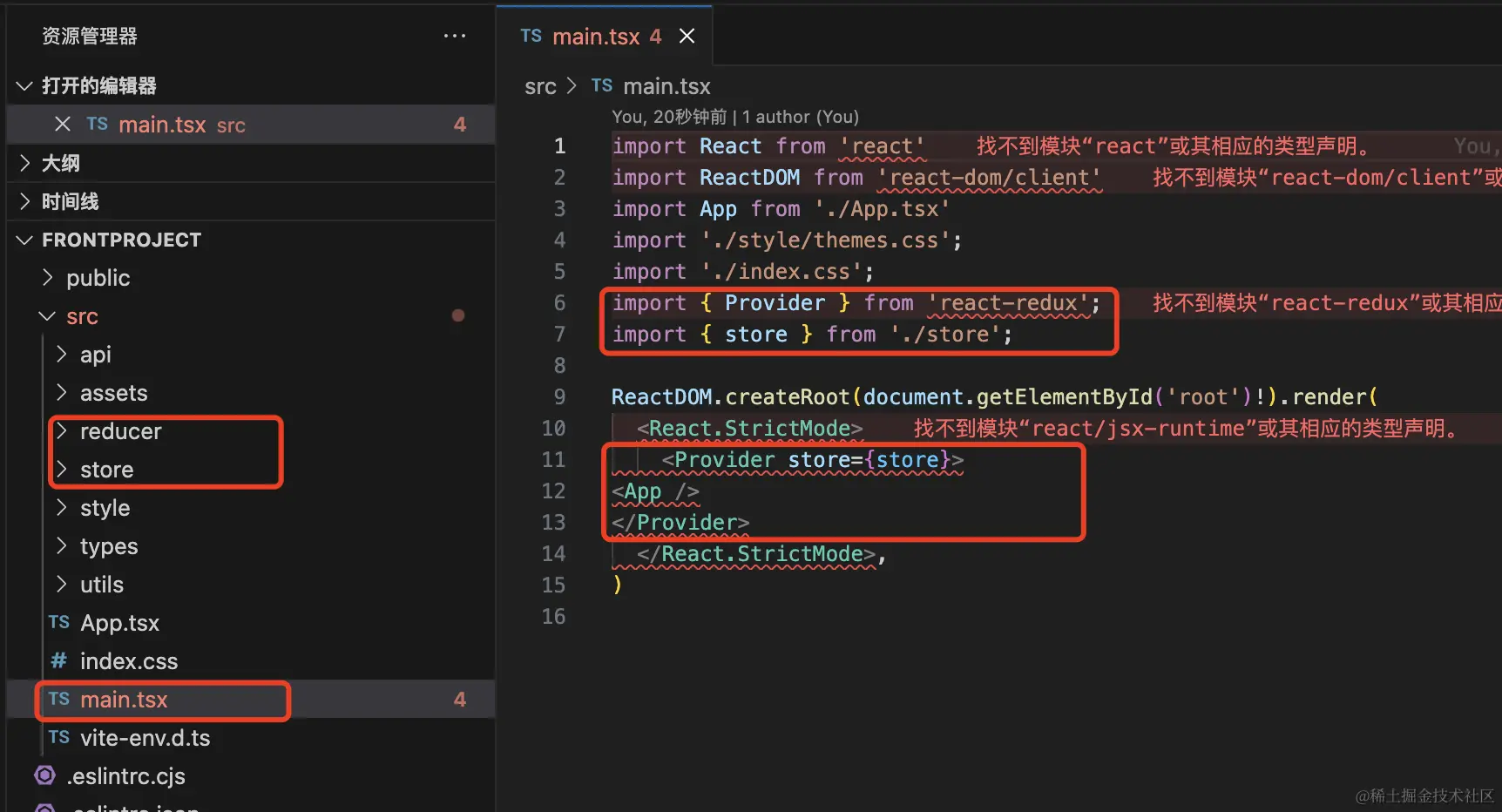Select main.tsx in the open editors list
Image resolution: width=1502 pixels, height=812 pixels.
coord(251,125)
